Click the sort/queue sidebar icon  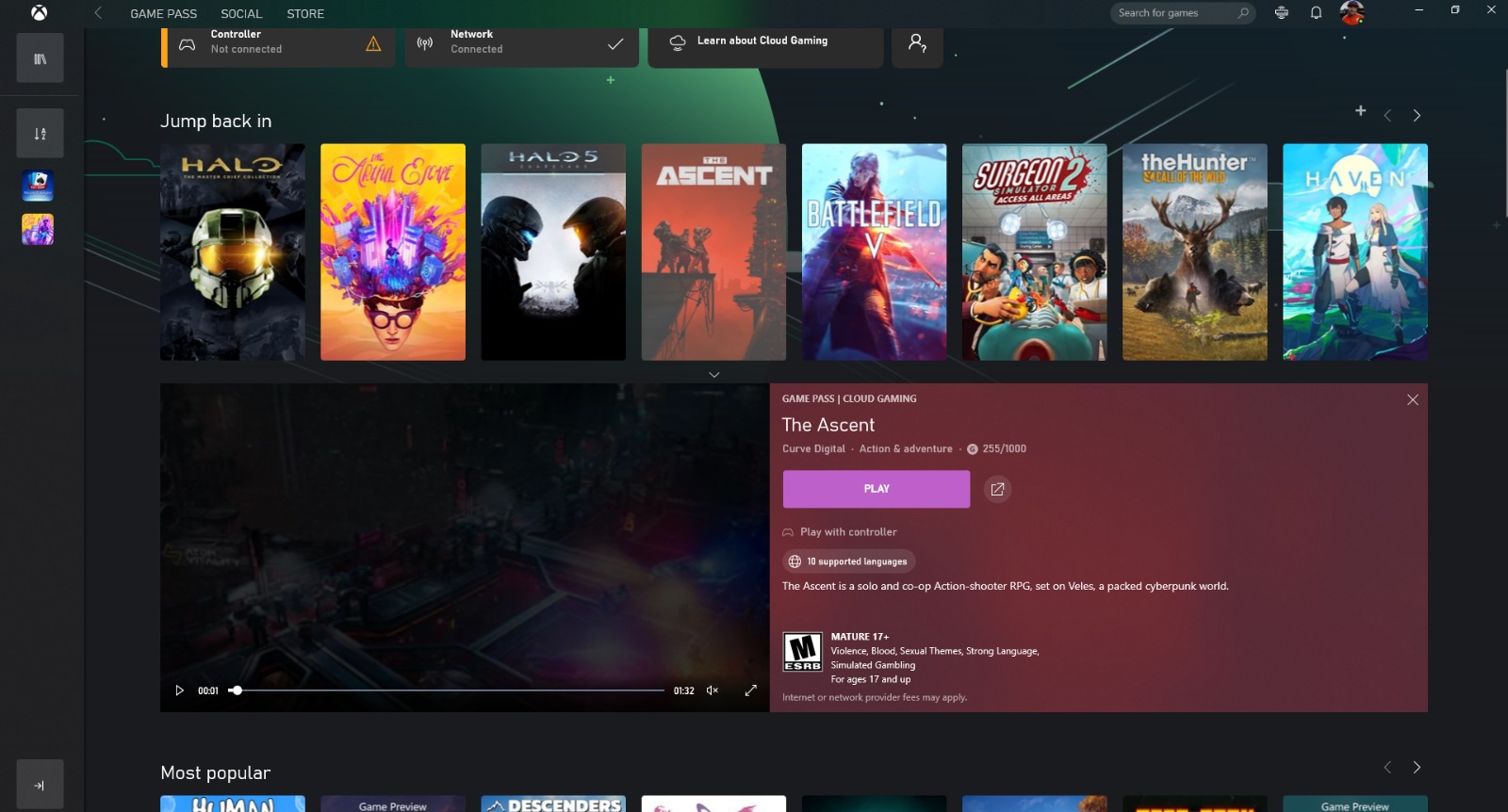[40, 133]
